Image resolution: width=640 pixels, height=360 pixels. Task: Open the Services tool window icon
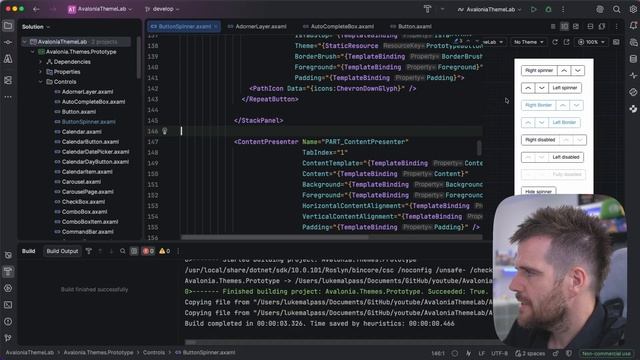[x=8, y=288]
